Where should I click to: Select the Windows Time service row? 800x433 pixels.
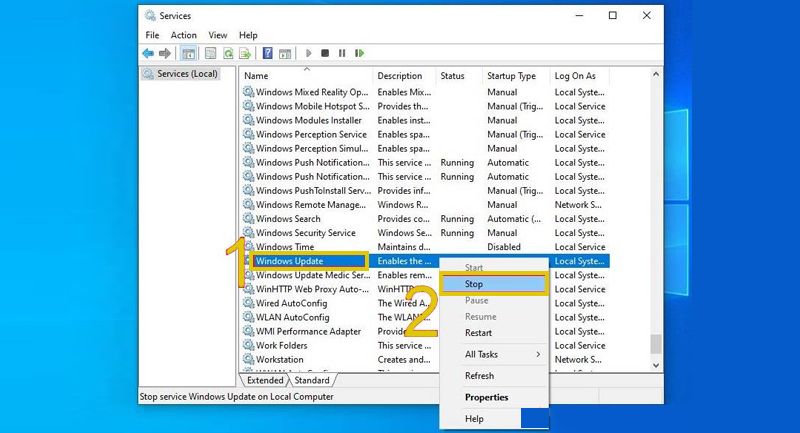click(x=425, y=246)
